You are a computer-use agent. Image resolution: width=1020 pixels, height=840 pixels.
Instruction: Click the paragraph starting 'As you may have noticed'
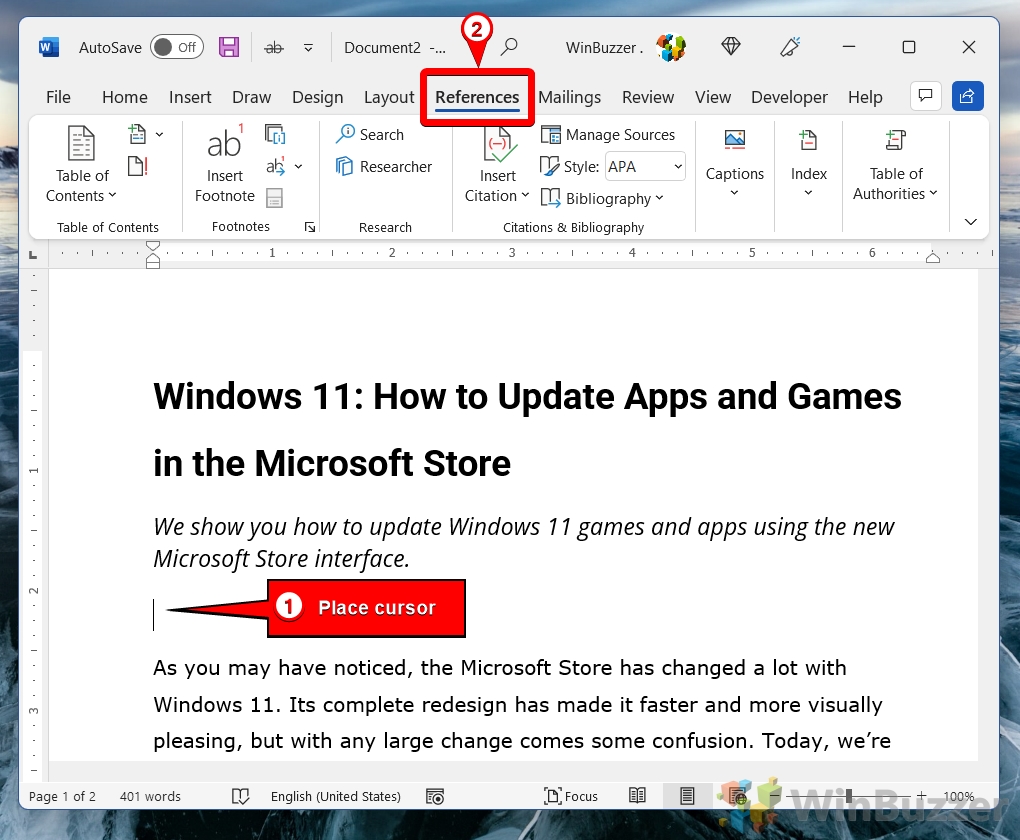(x=522, y=704)
